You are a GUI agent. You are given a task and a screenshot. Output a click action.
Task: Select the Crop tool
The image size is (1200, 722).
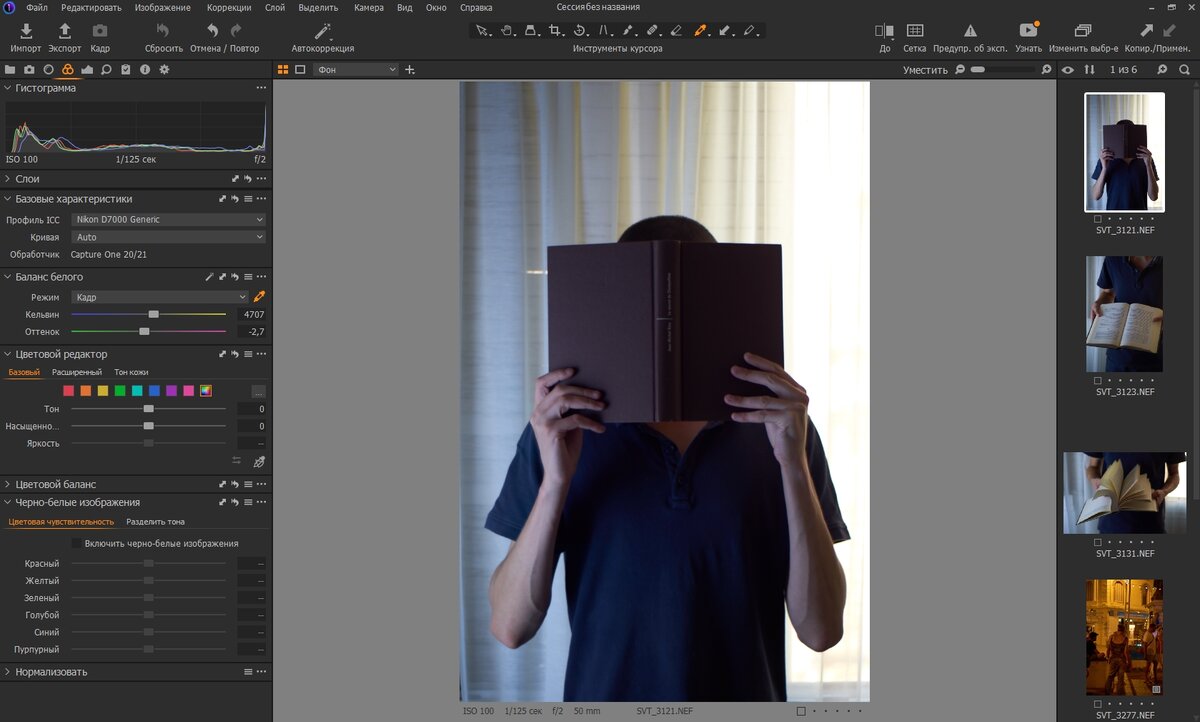tap(556, 30)
